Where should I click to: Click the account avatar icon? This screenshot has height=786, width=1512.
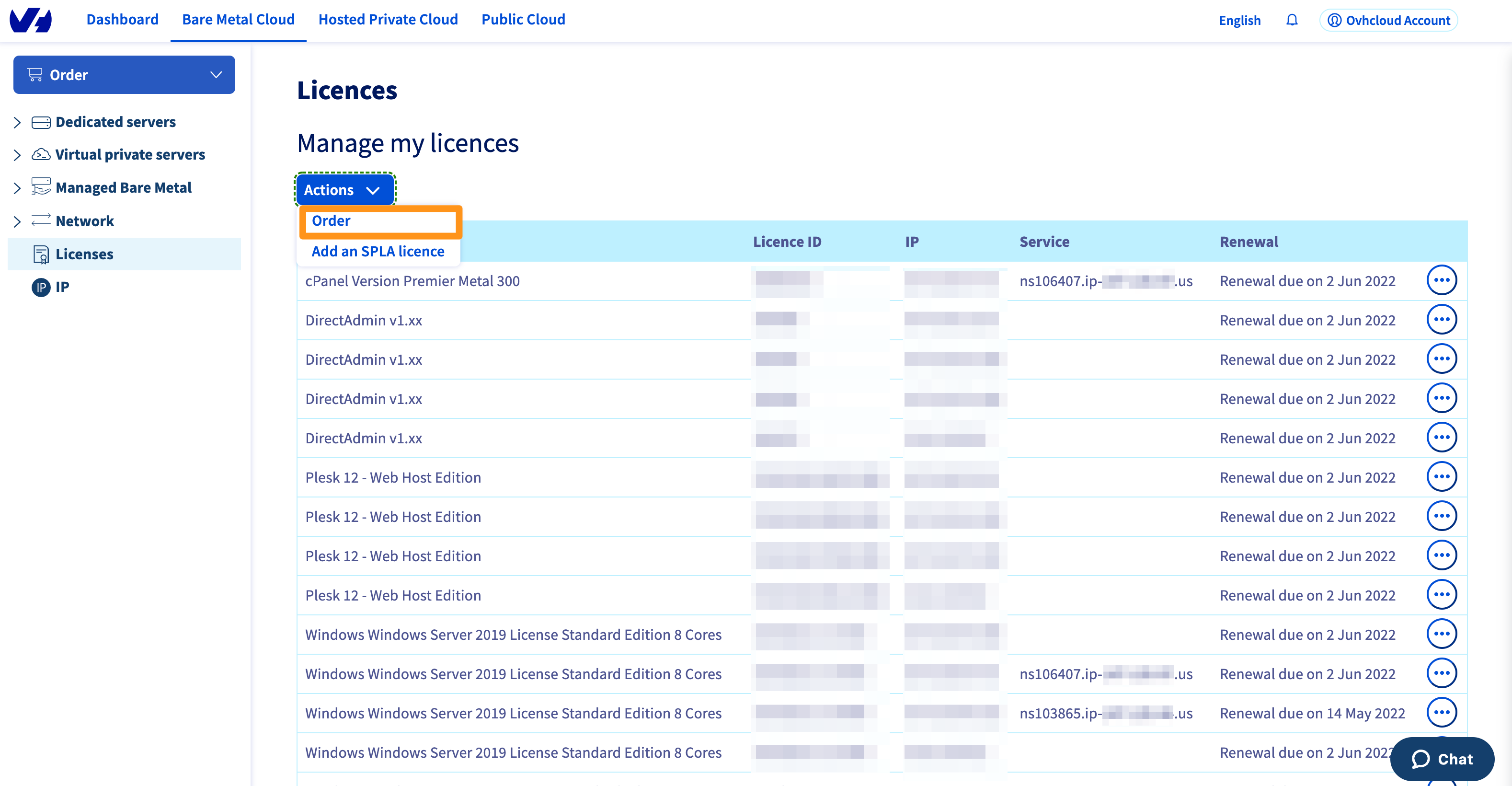tap(1334, 20)
